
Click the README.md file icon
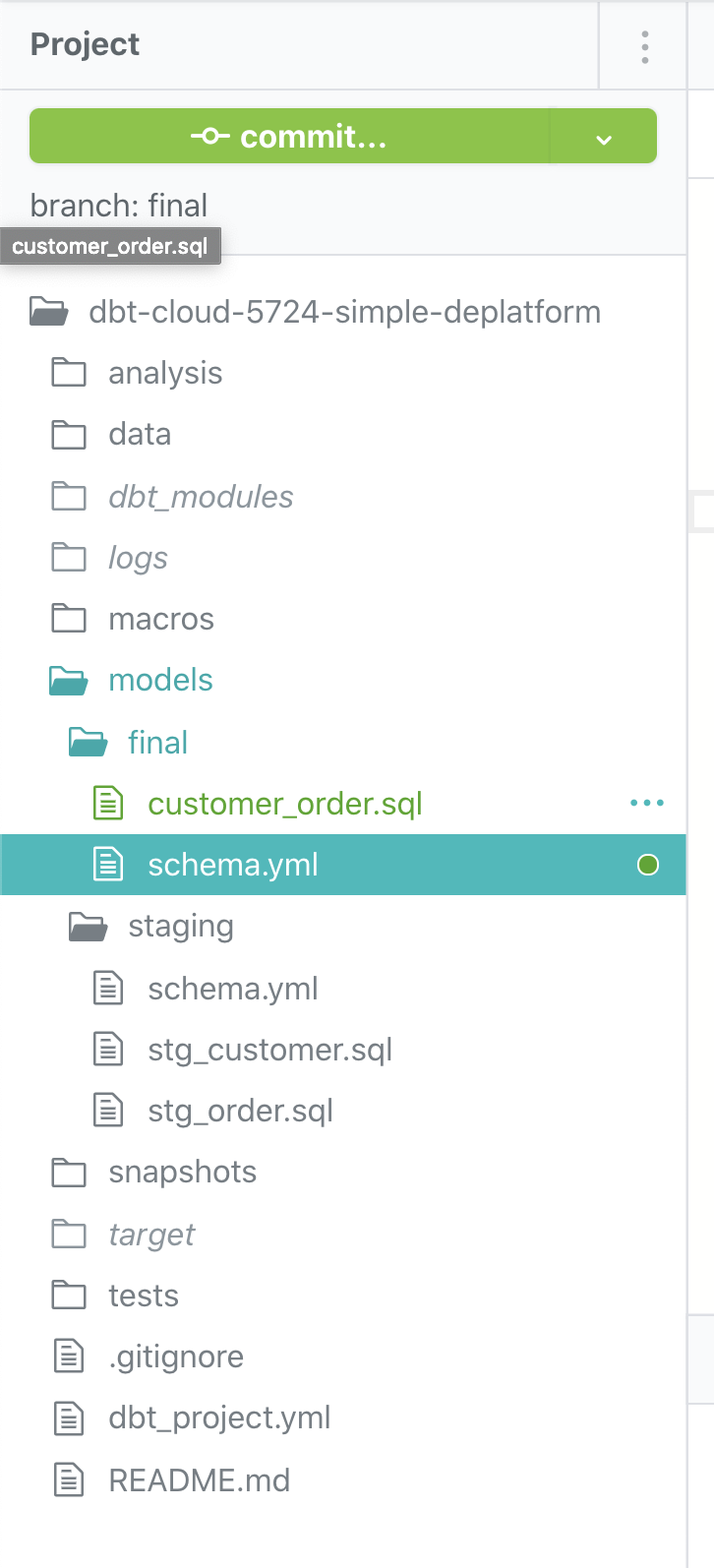[68, 1480]
